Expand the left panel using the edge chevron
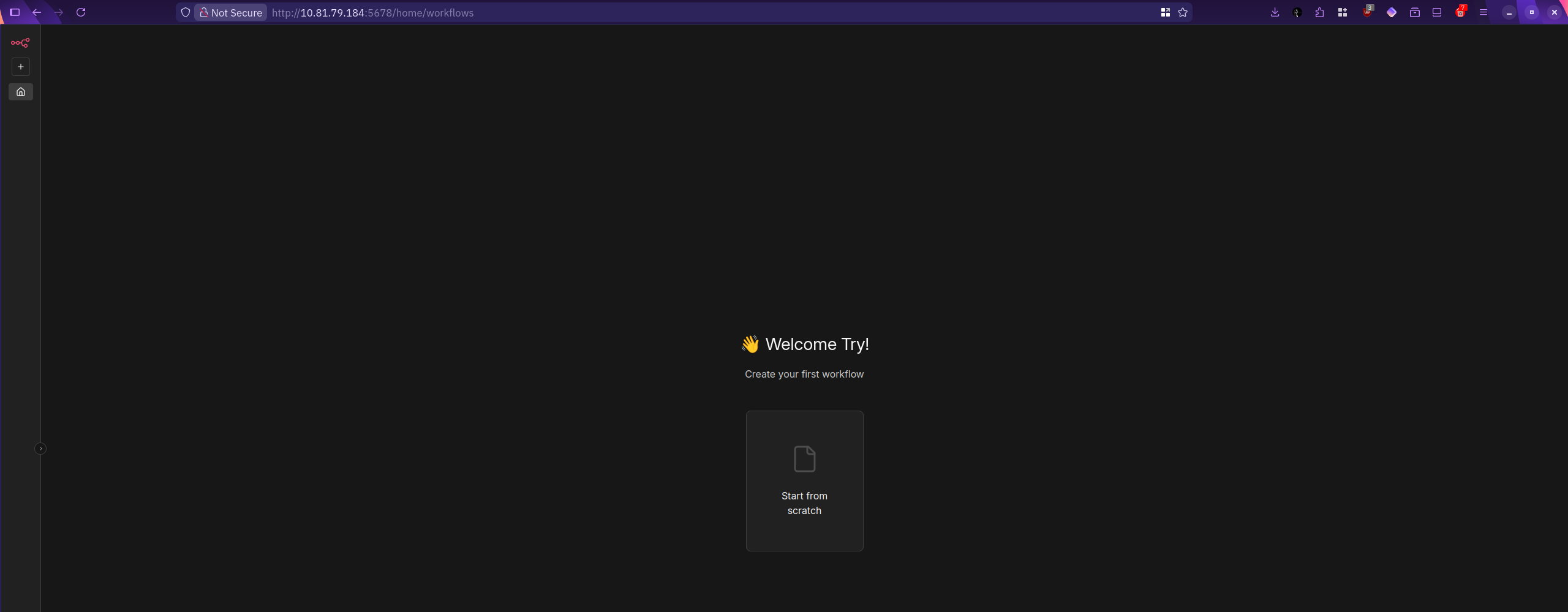The height and width of the screenshot is (612, 1568). pos(41,448)
